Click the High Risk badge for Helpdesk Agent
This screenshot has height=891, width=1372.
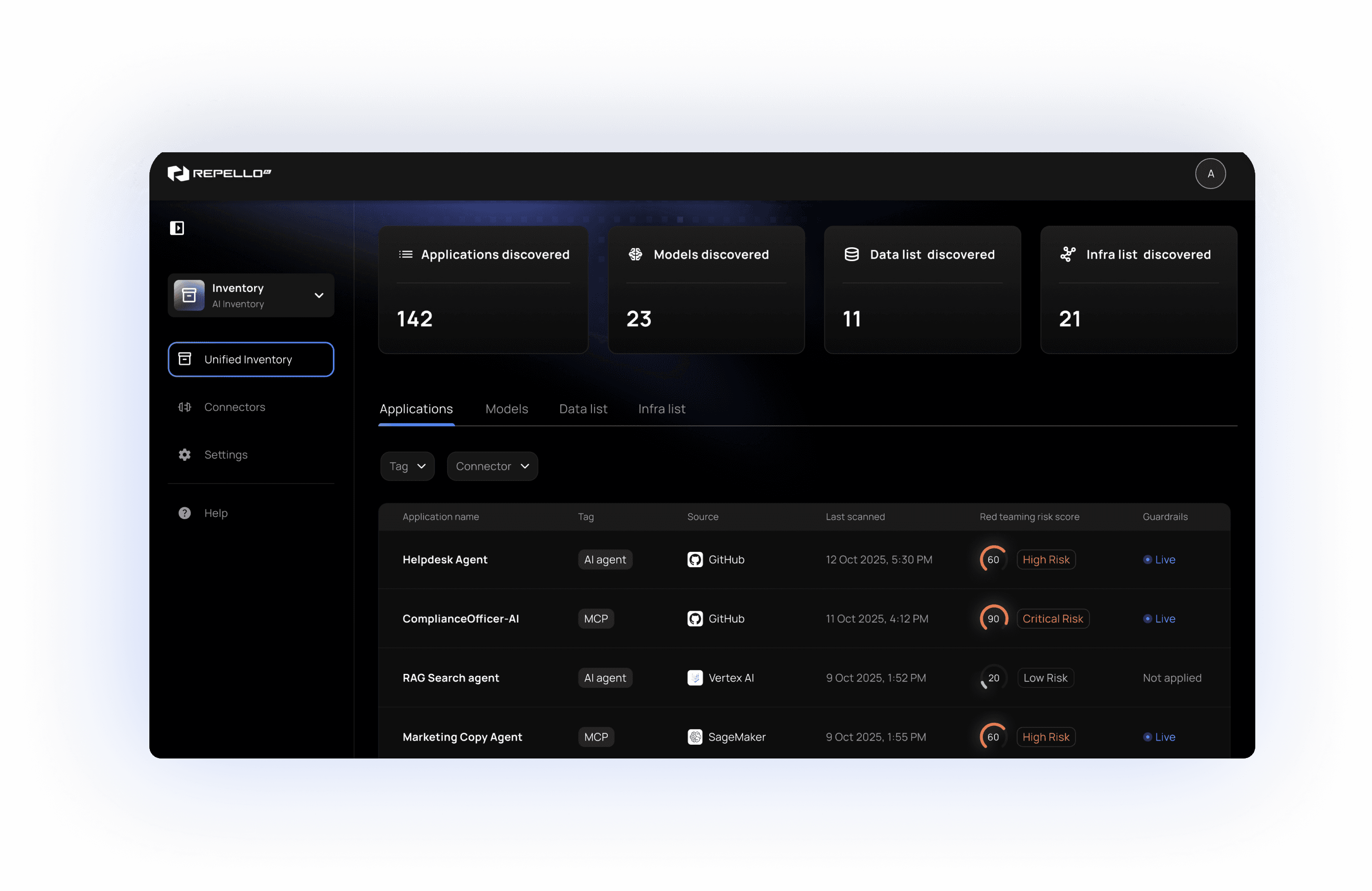1046,559
